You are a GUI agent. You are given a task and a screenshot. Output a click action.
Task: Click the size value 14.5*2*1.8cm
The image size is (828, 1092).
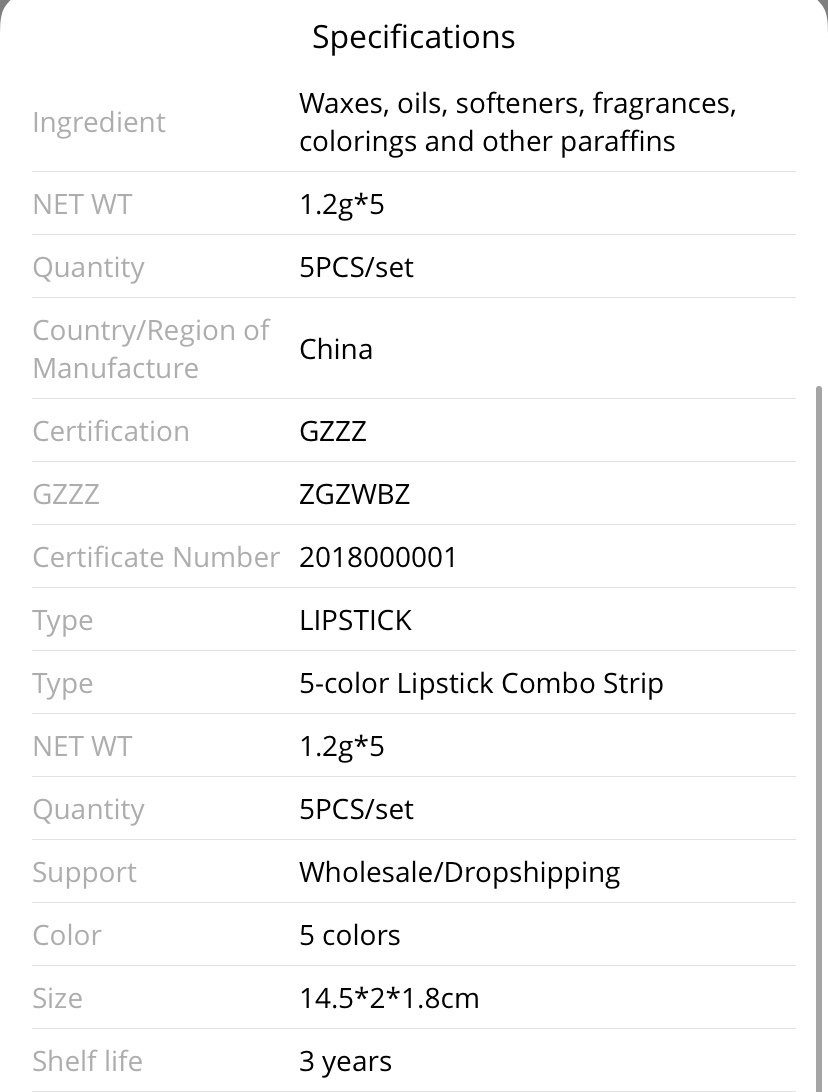pos(389,999)
